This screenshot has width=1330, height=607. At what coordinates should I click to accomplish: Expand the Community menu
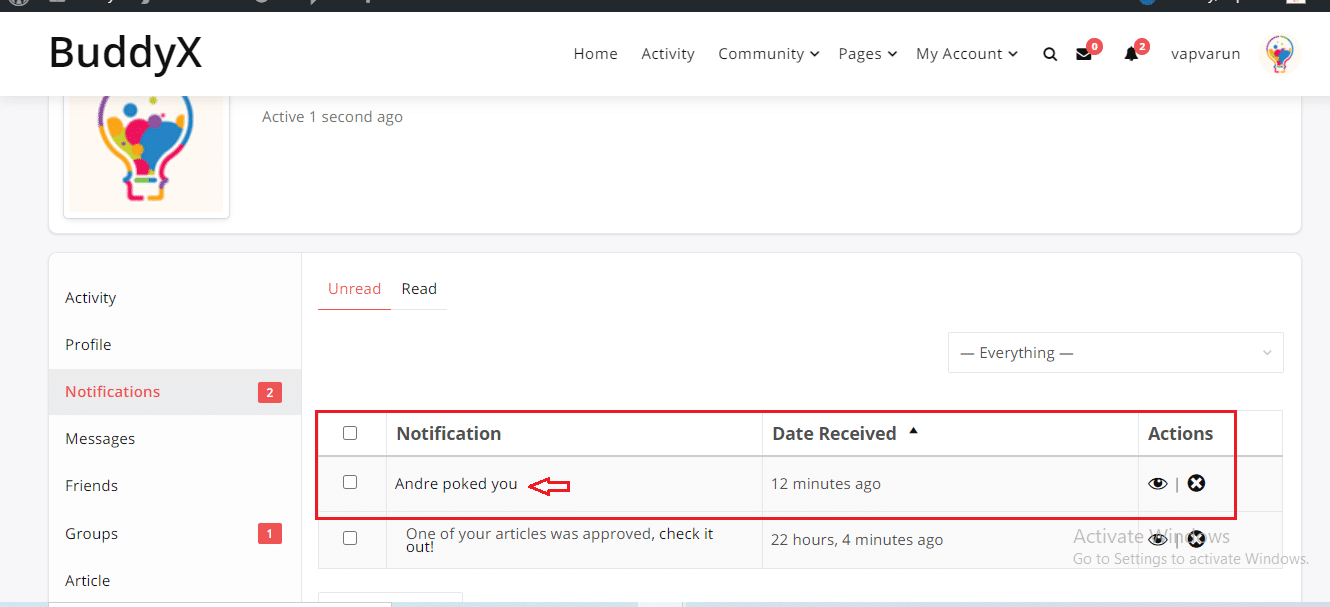(x=768, y=54)
